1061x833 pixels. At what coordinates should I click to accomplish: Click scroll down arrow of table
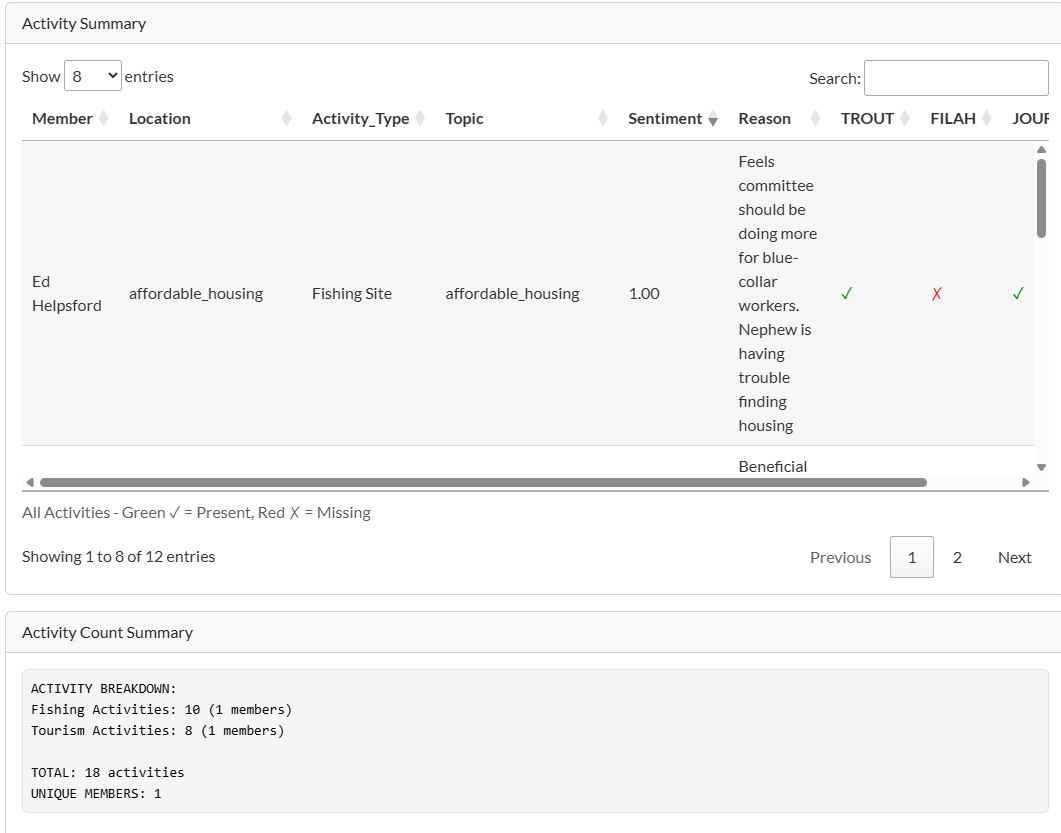pos(1041,467)
